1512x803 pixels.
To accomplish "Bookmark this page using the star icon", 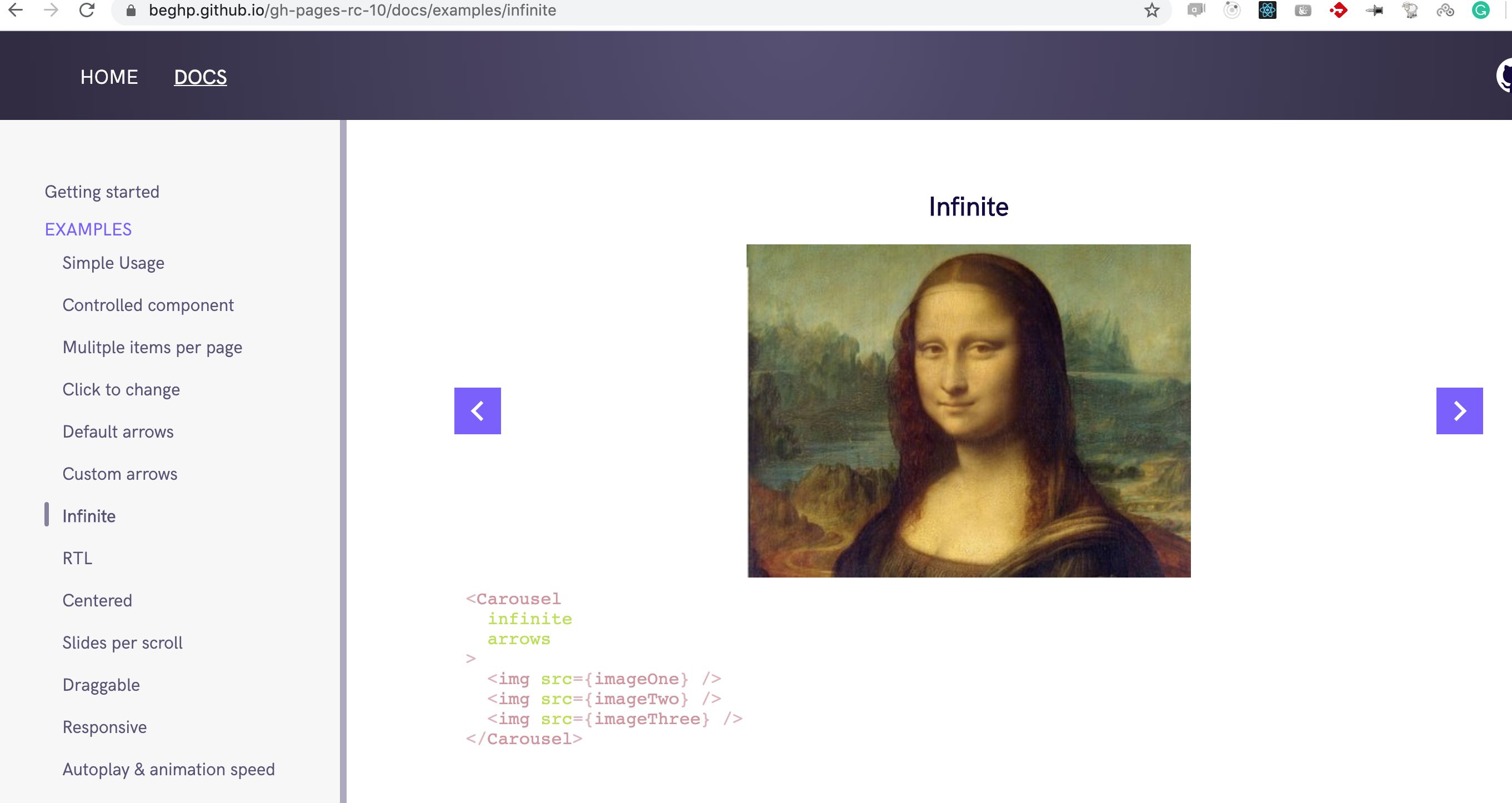I will click(x=1152, y=10).
